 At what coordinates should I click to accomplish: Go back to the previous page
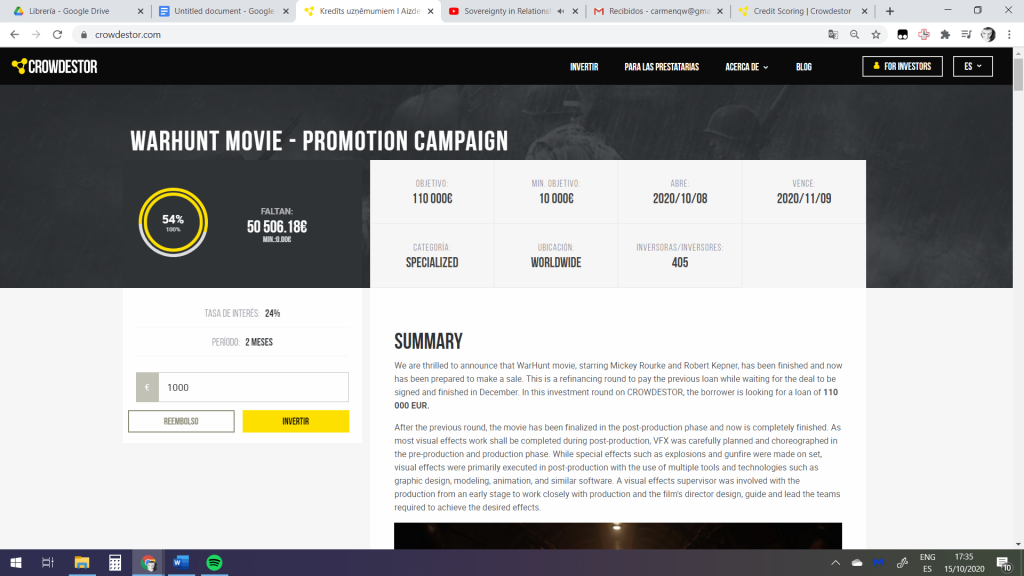click(x=14, y=35)
